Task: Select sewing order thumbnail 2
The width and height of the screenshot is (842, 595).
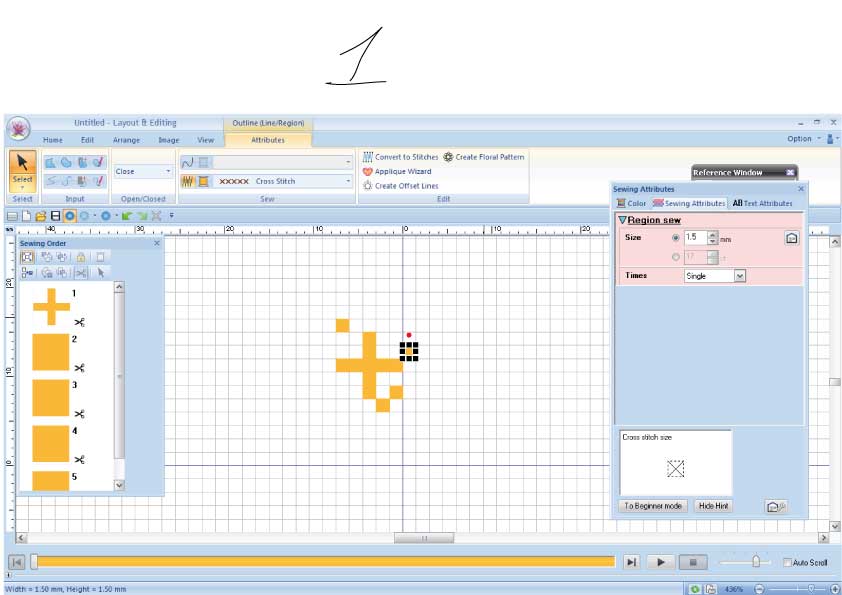Action: (51, 352)
